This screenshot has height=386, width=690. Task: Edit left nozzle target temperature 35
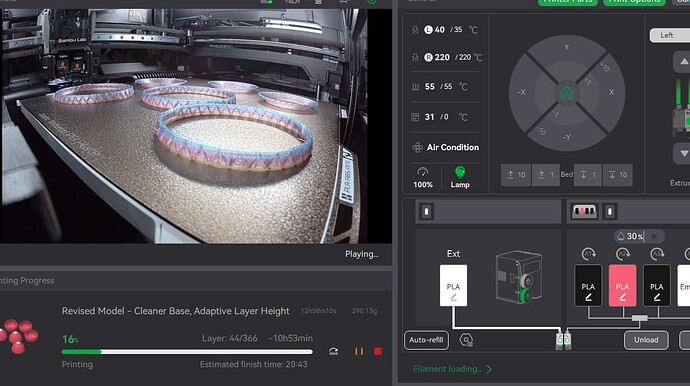458,29
